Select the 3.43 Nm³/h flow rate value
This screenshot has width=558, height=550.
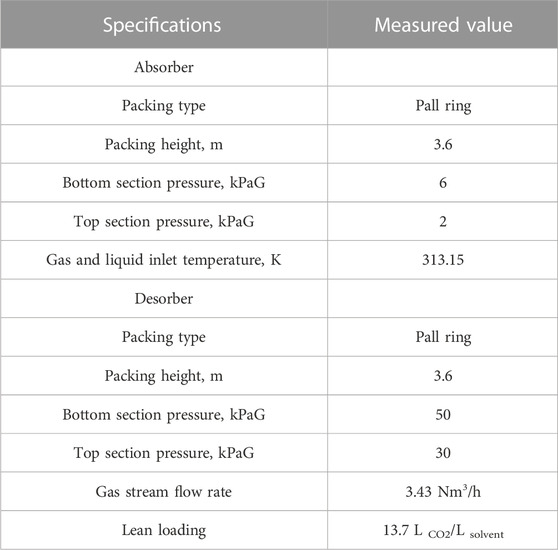443,492
